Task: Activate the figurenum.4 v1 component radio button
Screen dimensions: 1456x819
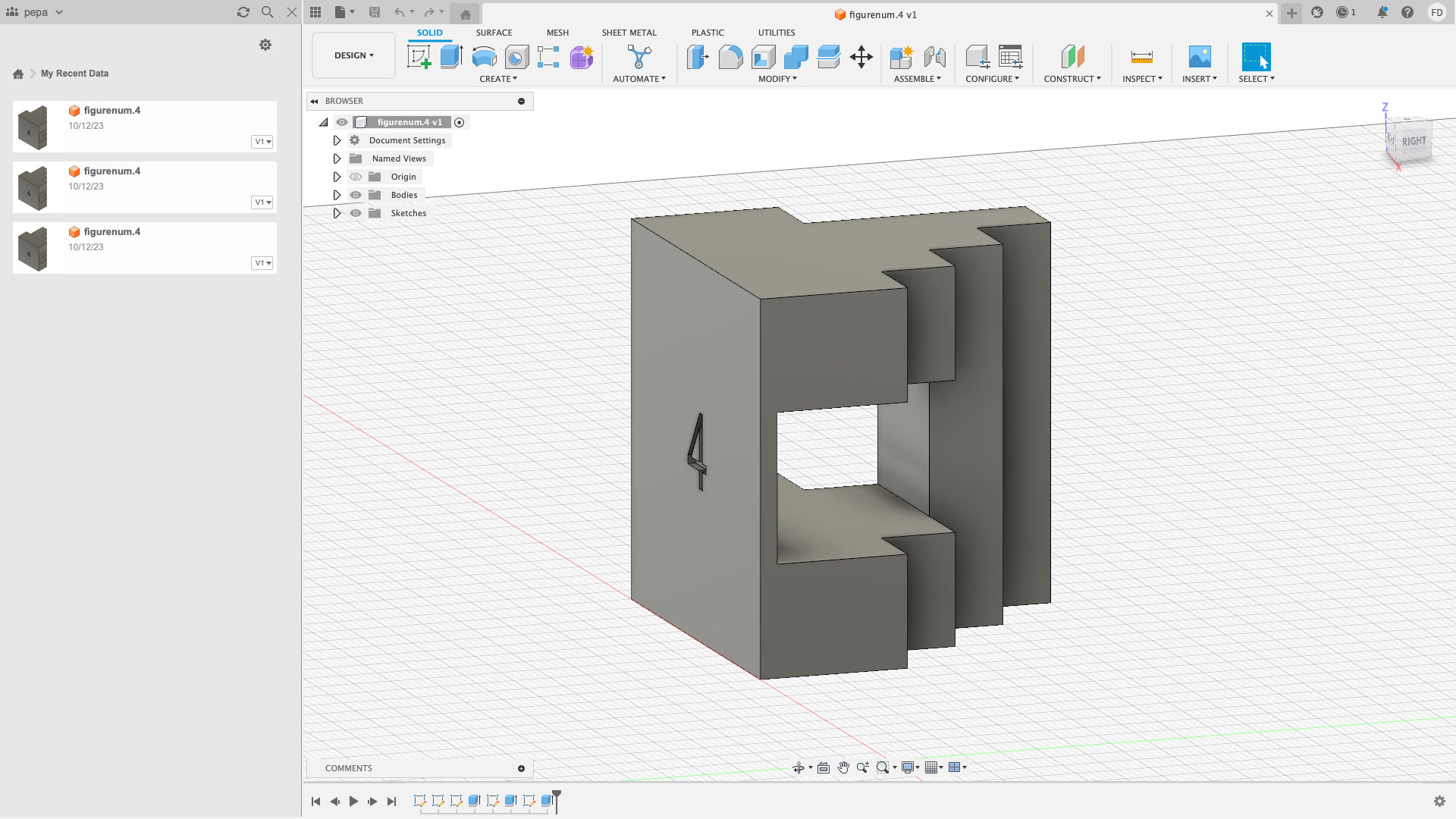Action: point(460,122)
